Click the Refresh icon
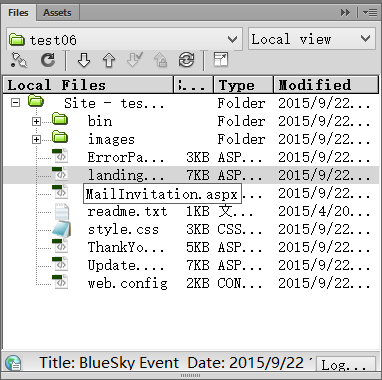 click(x=48, y=60)
